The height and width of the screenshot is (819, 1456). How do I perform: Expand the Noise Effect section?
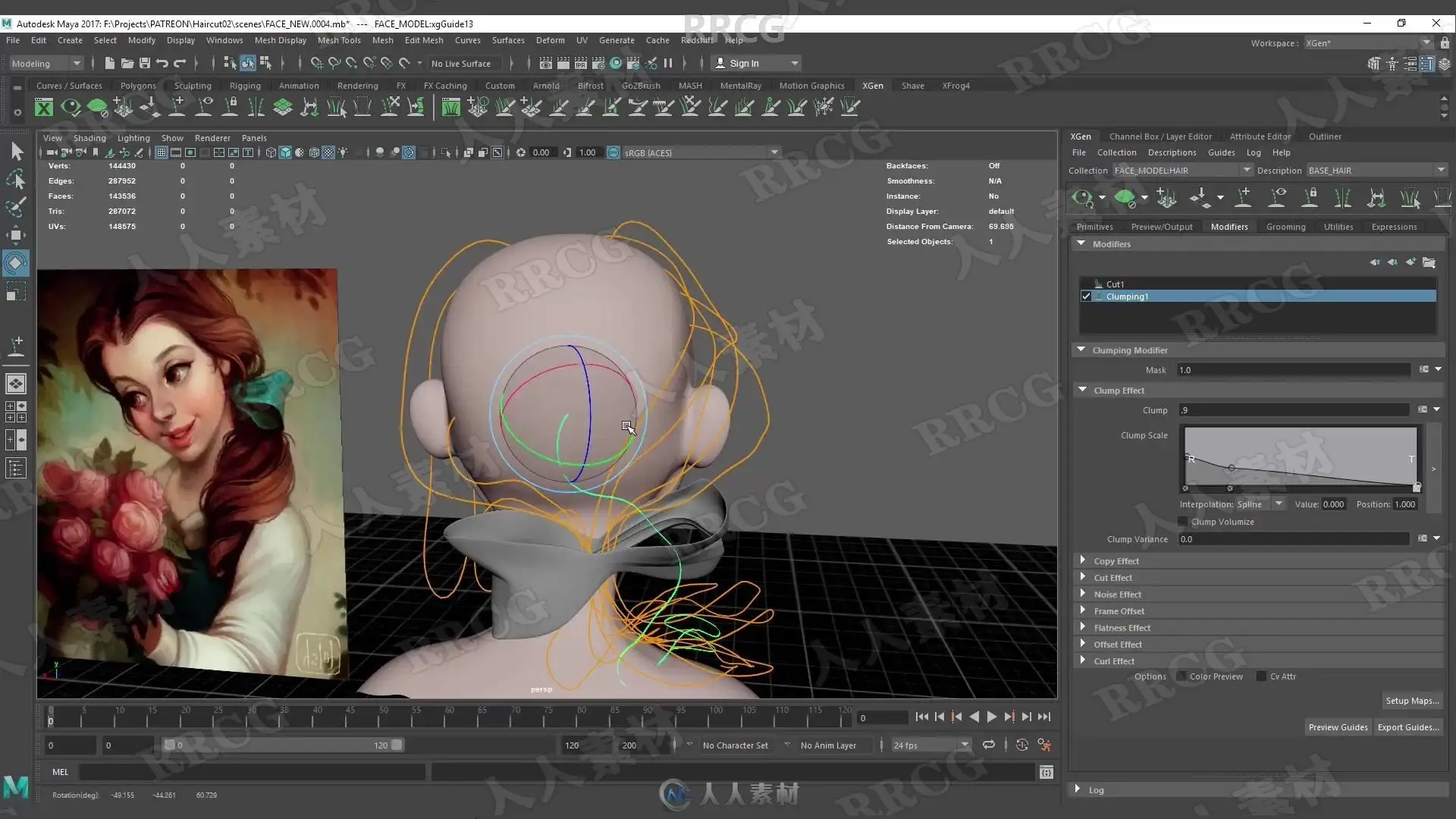pyautogui.click(x=1116, y=595)
